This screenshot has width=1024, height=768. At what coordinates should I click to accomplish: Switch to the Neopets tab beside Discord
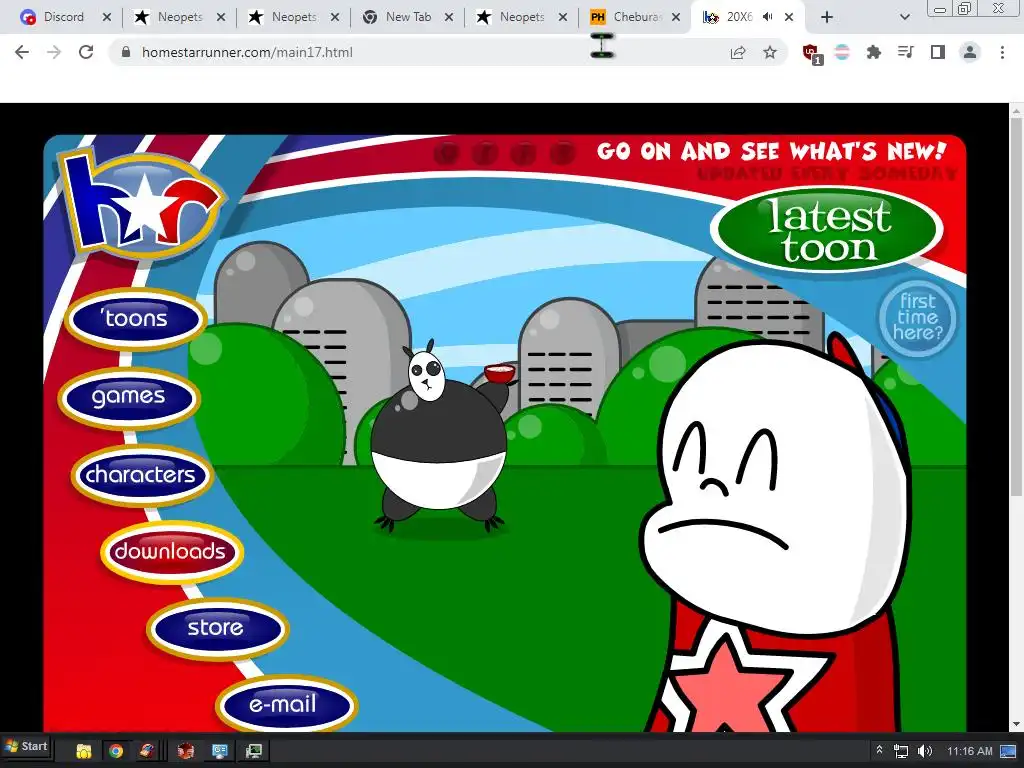[180, 17]
